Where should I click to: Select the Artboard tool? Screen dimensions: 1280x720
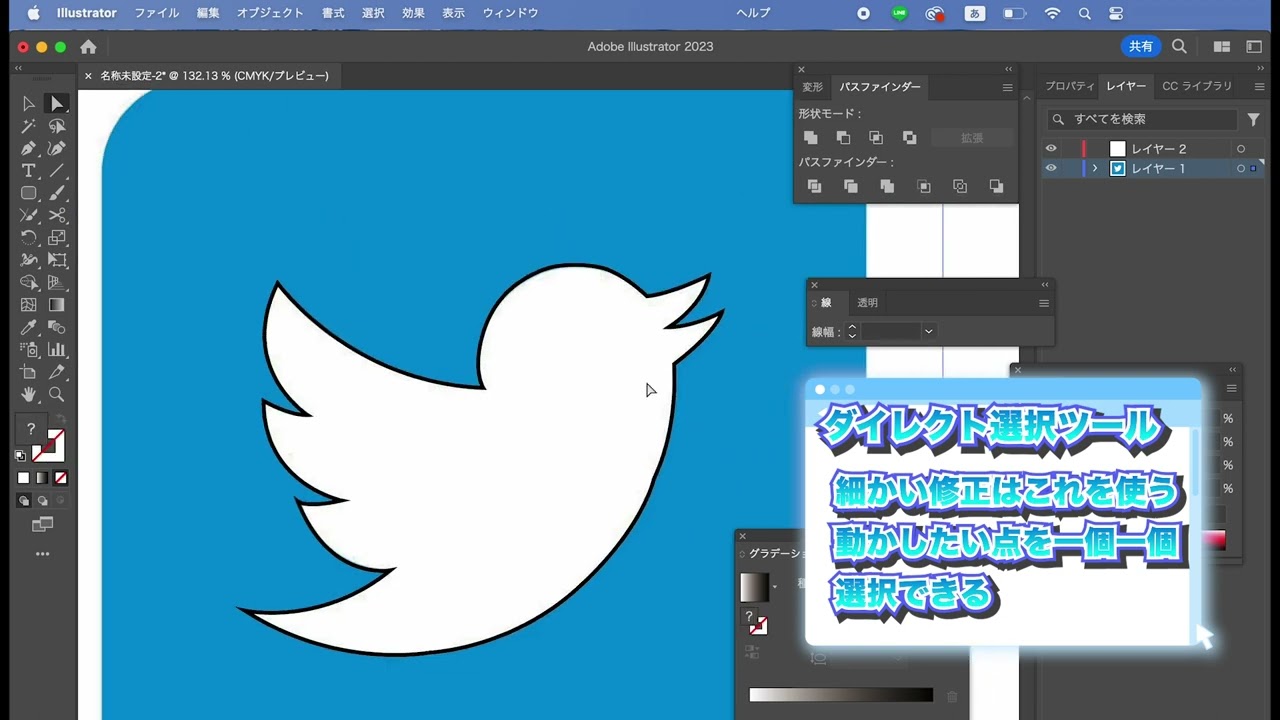(29, 372)
